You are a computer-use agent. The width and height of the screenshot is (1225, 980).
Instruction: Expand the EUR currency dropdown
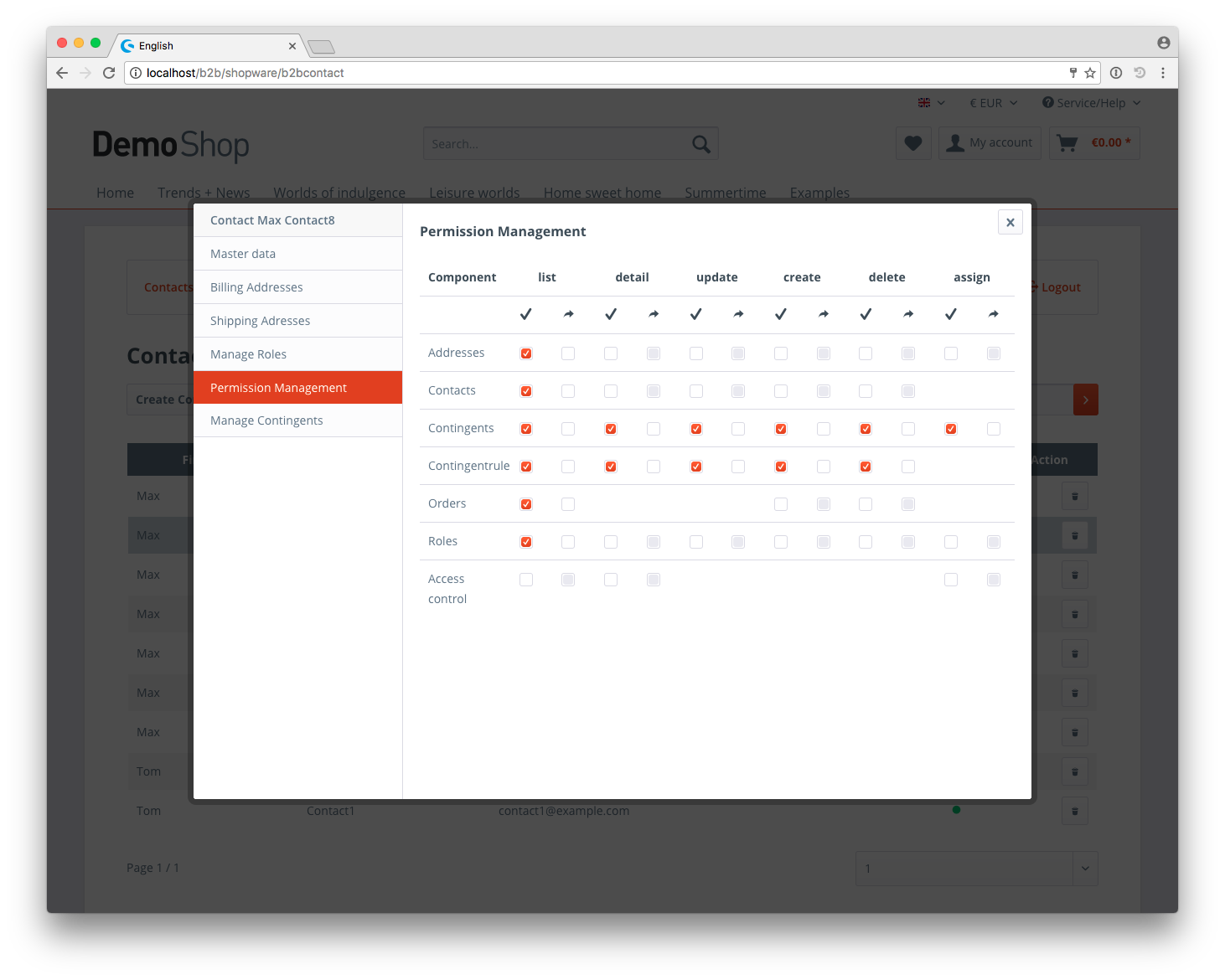(x=994, y=103)
